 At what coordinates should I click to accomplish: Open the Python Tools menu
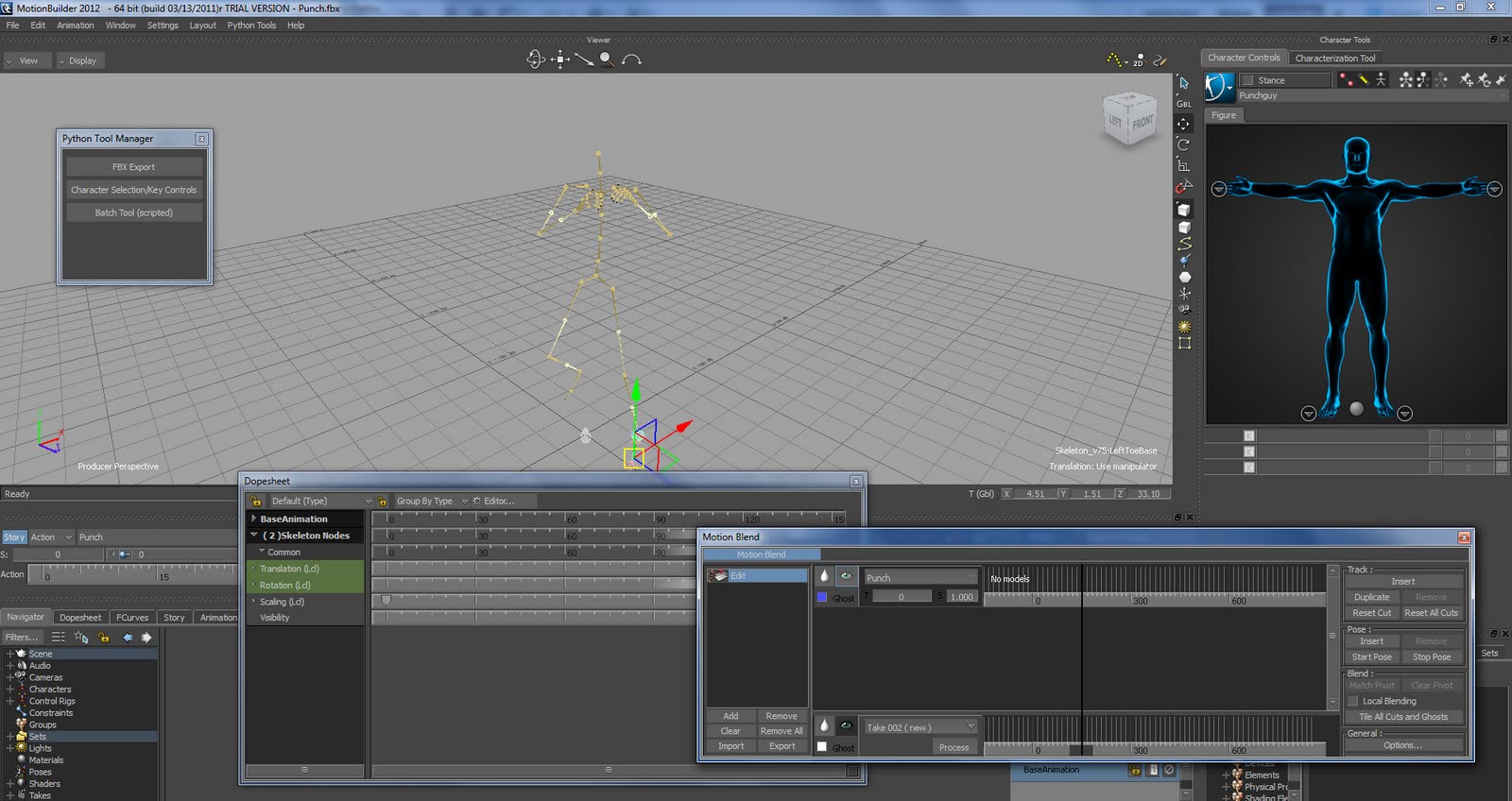coord(251,26)
